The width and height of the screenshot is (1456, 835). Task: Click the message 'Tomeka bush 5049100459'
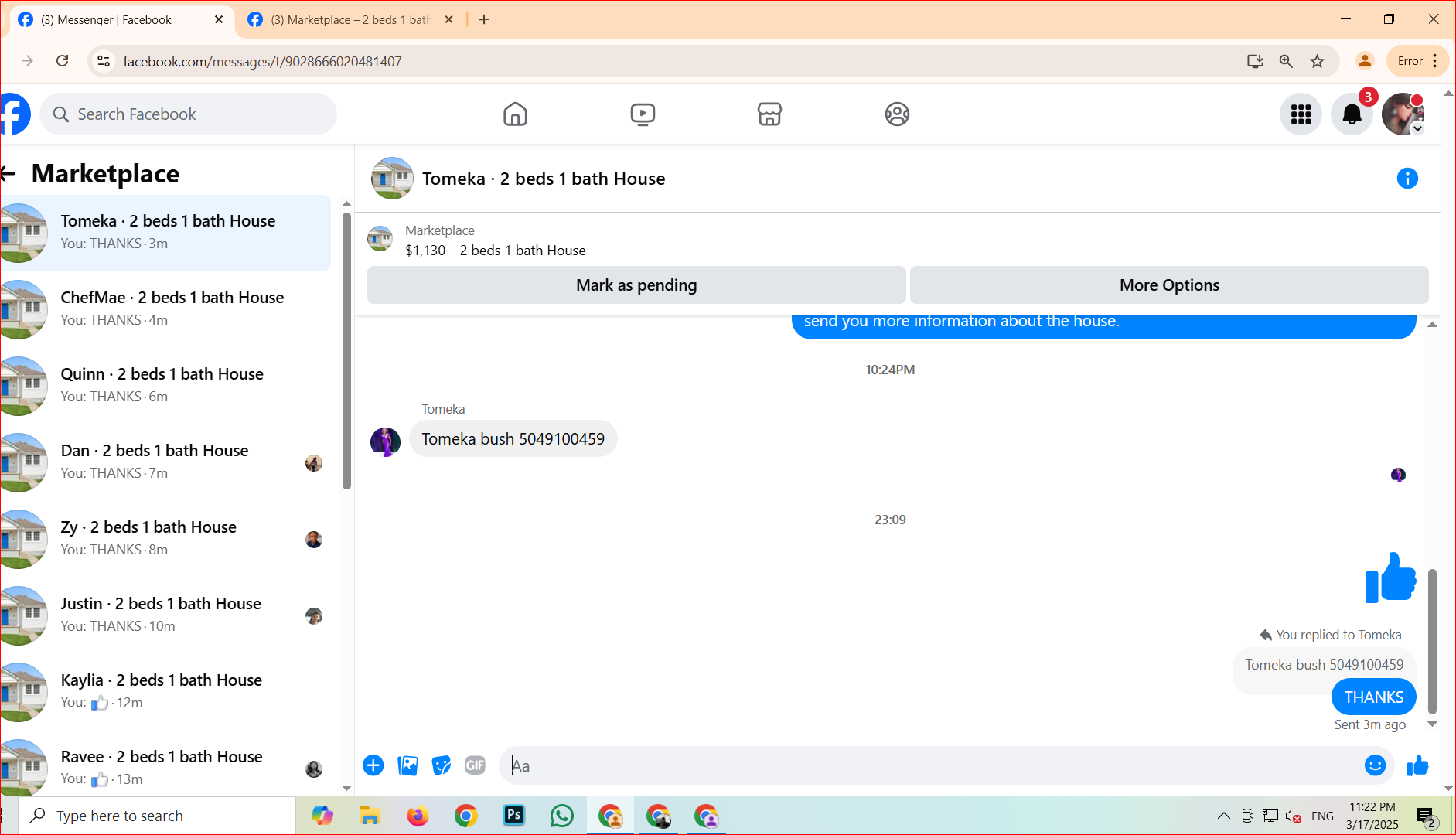point(513,439)
